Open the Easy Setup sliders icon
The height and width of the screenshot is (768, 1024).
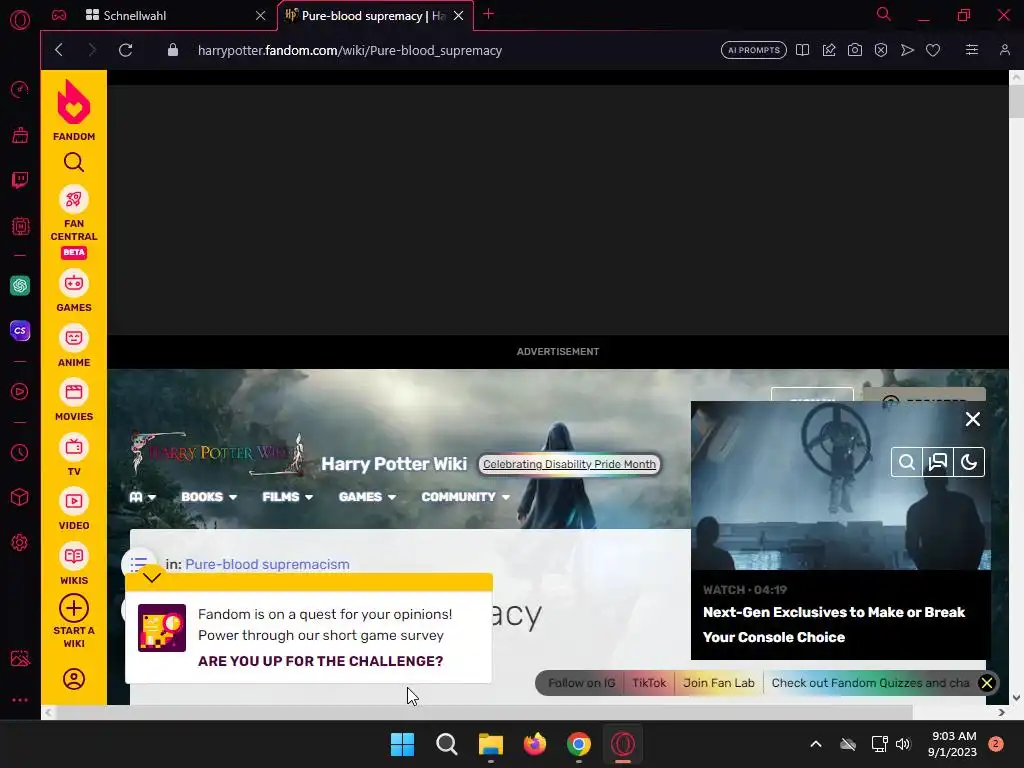coord(972,50)
